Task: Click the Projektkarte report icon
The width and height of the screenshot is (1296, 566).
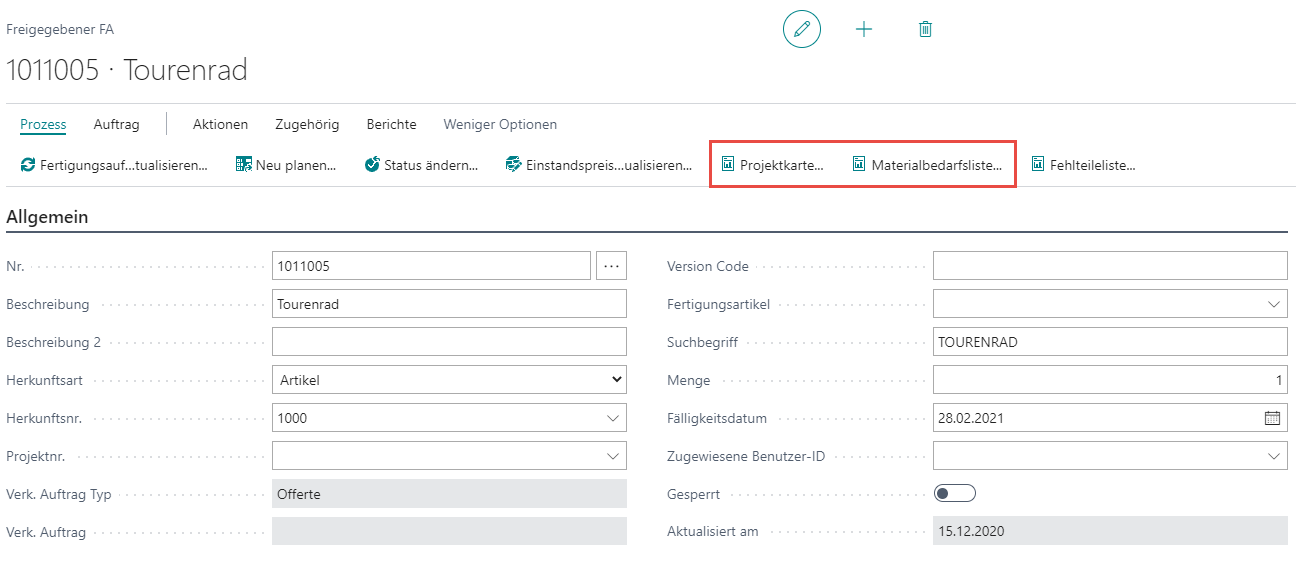Action: [x=728, y=165]
